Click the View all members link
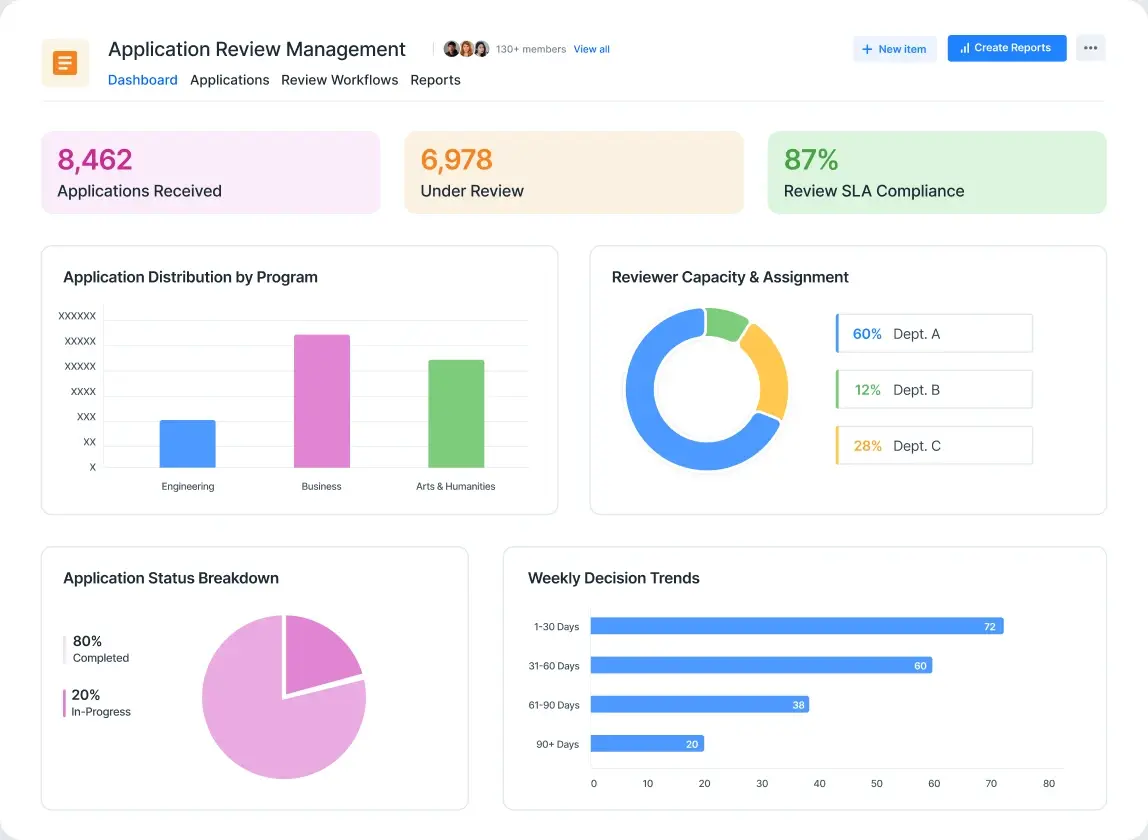This screenshot has height=840, width=1148. [591, 49]
